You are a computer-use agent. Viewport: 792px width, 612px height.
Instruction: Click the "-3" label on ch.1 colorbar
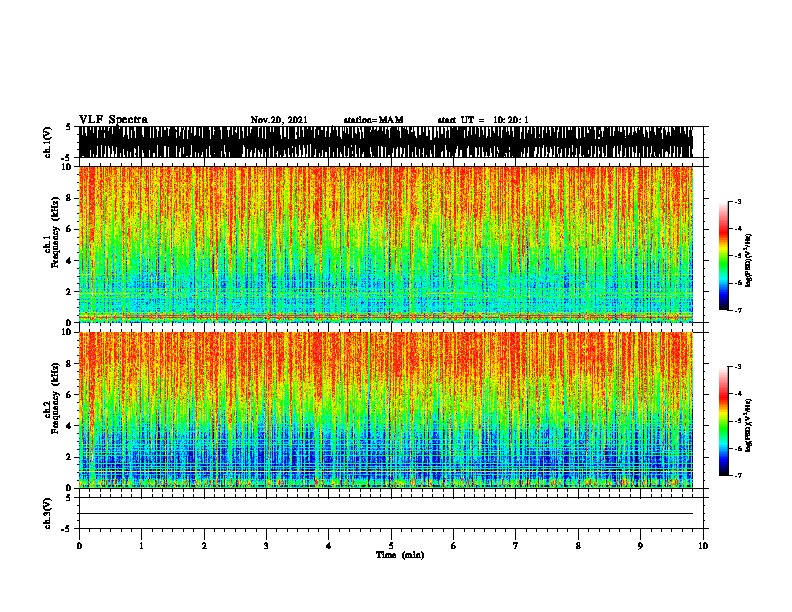click(738, 202)
